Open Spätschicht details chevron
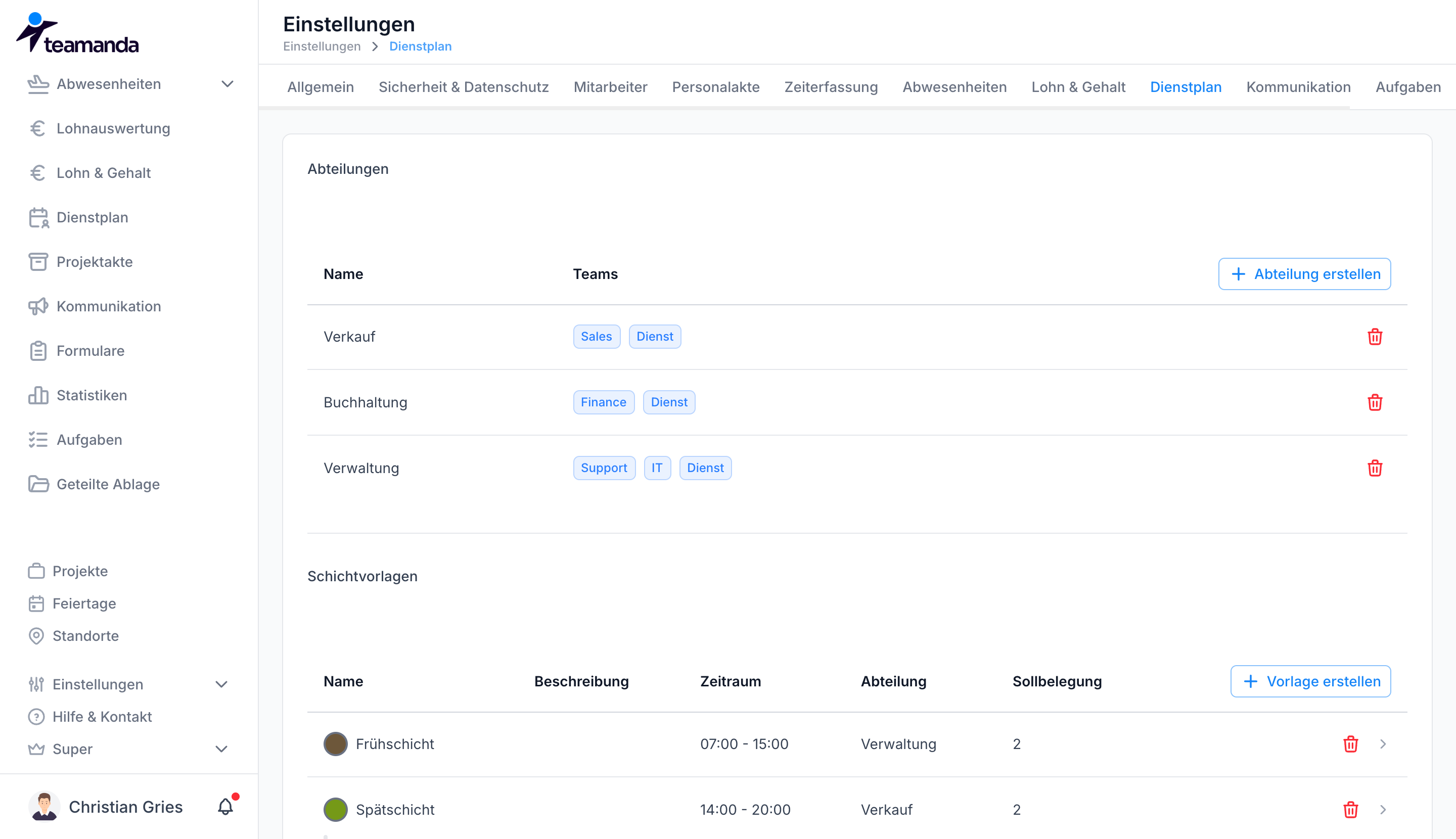Viewport: 1456px width, 839px height. (x=1383, y=810)
